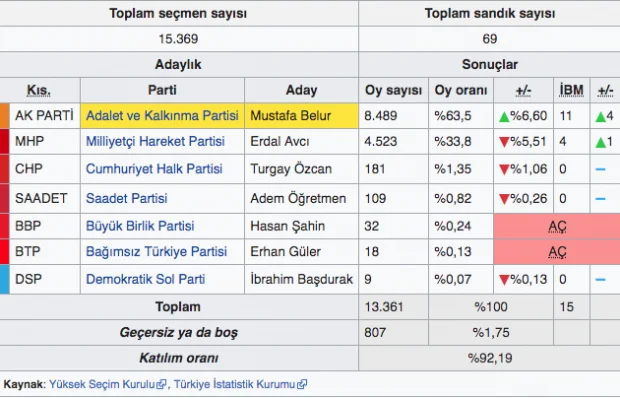Open the Adalet ve Kalkınma Partisi link
Viewport: 620px width, 398px height.
point(162,115)
